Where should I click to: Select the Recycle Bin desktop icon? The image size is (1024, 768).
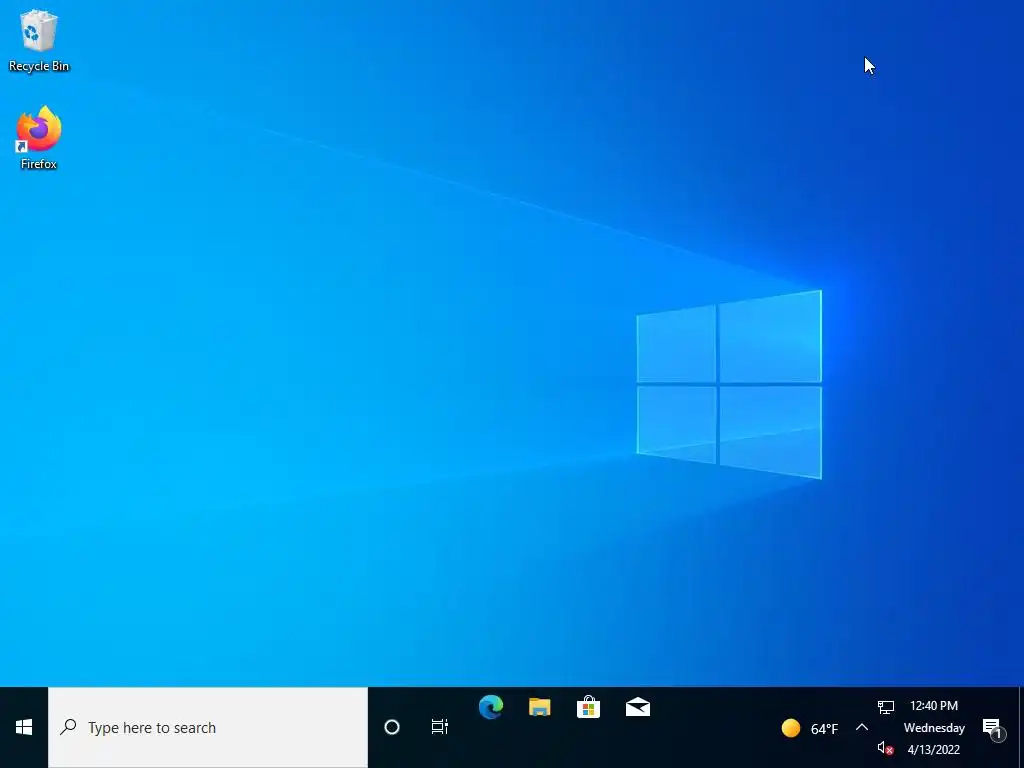[x=39, y=40]
